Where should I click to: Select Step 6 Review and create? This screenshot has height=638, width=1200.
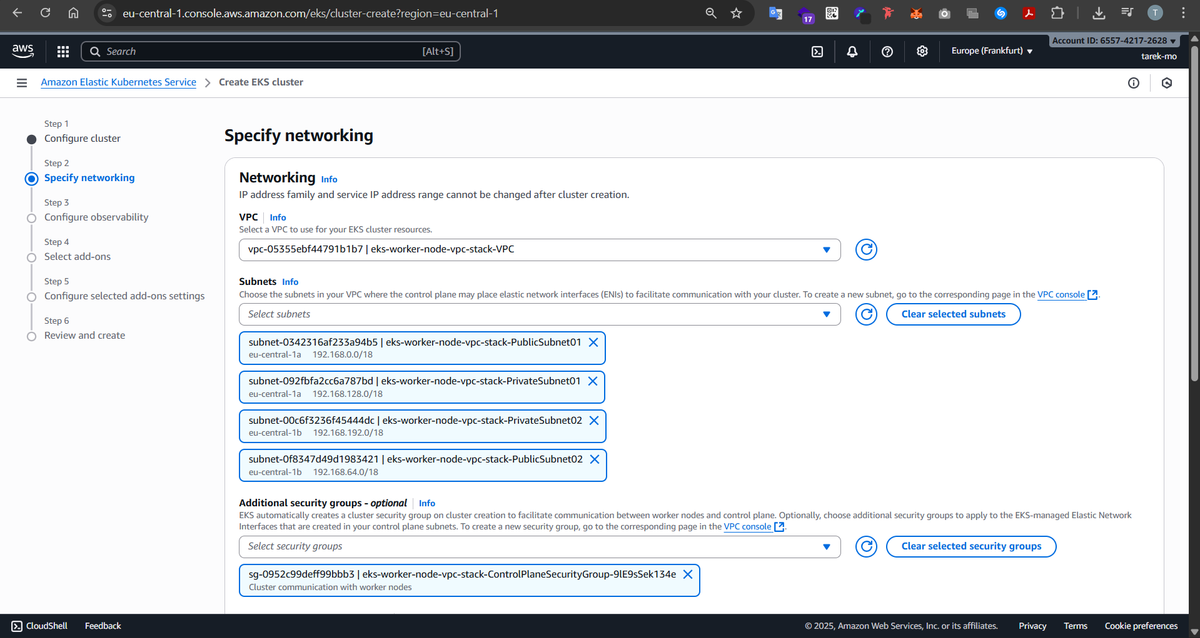tap(84, 336)
